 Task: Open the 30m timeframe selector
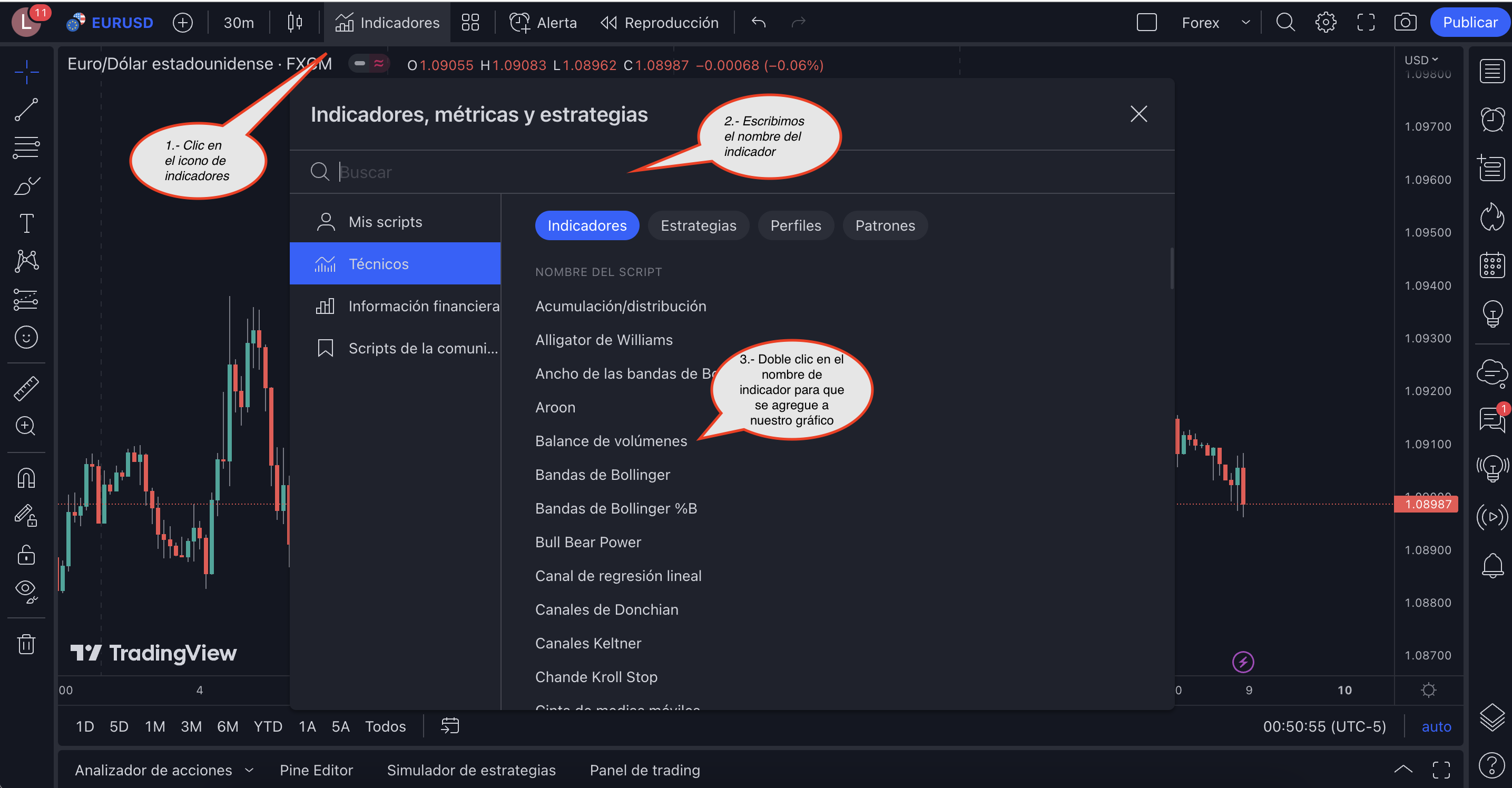point(238,22)
